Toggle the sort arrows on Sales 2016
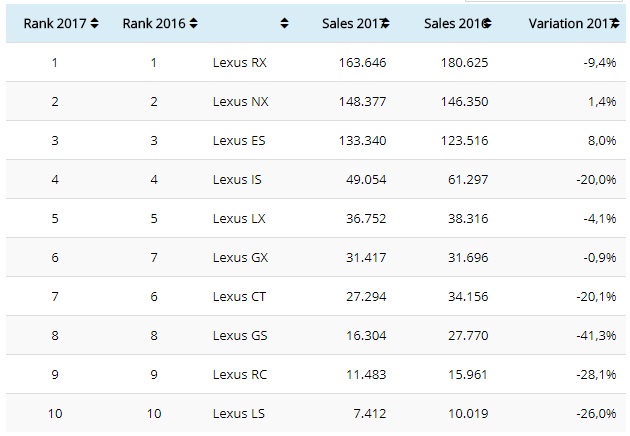 484,23
